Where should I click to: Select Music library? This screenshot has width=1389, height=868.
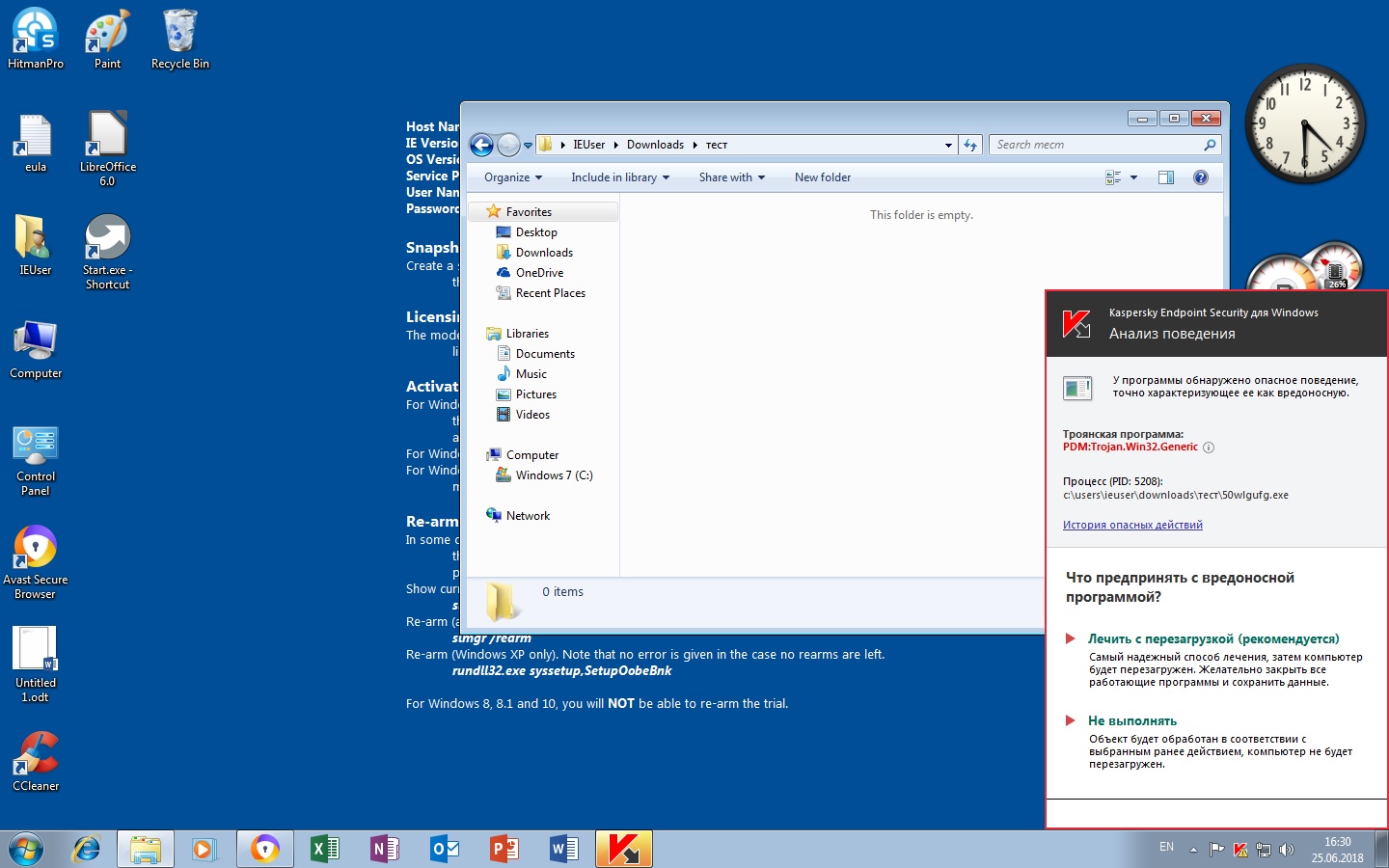(531, 374)
